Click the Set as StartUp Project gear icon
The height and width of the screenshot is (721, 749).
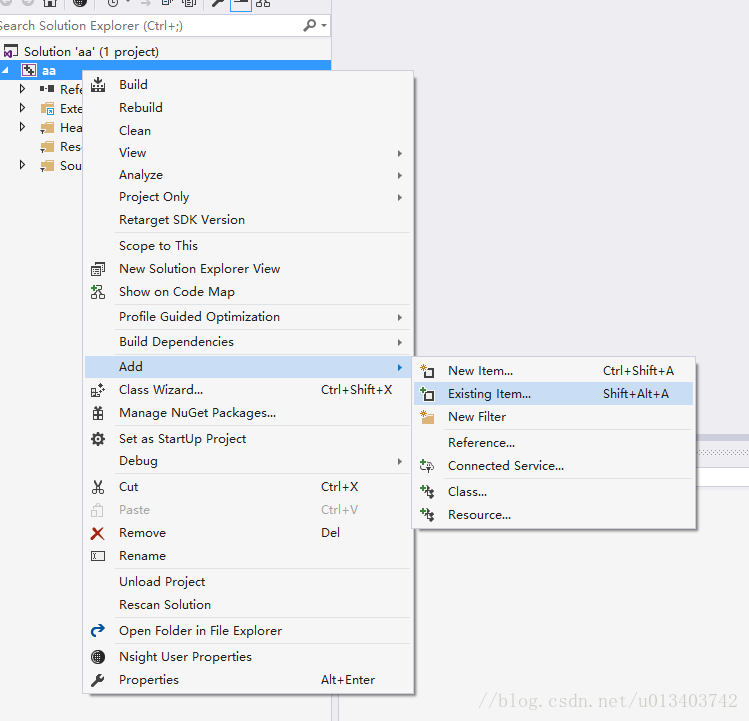coord(98,439)
